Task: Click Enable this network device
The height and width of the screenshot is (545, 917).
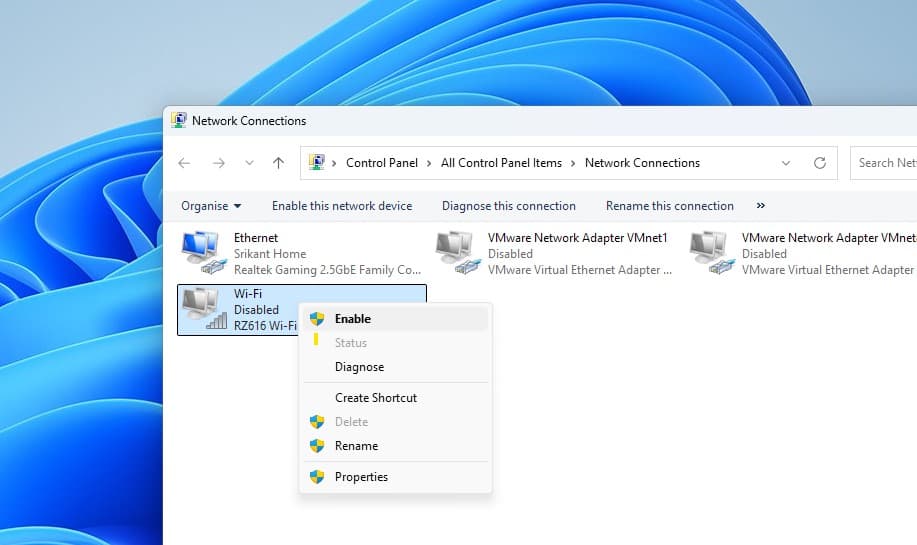Action: (342, 206)
